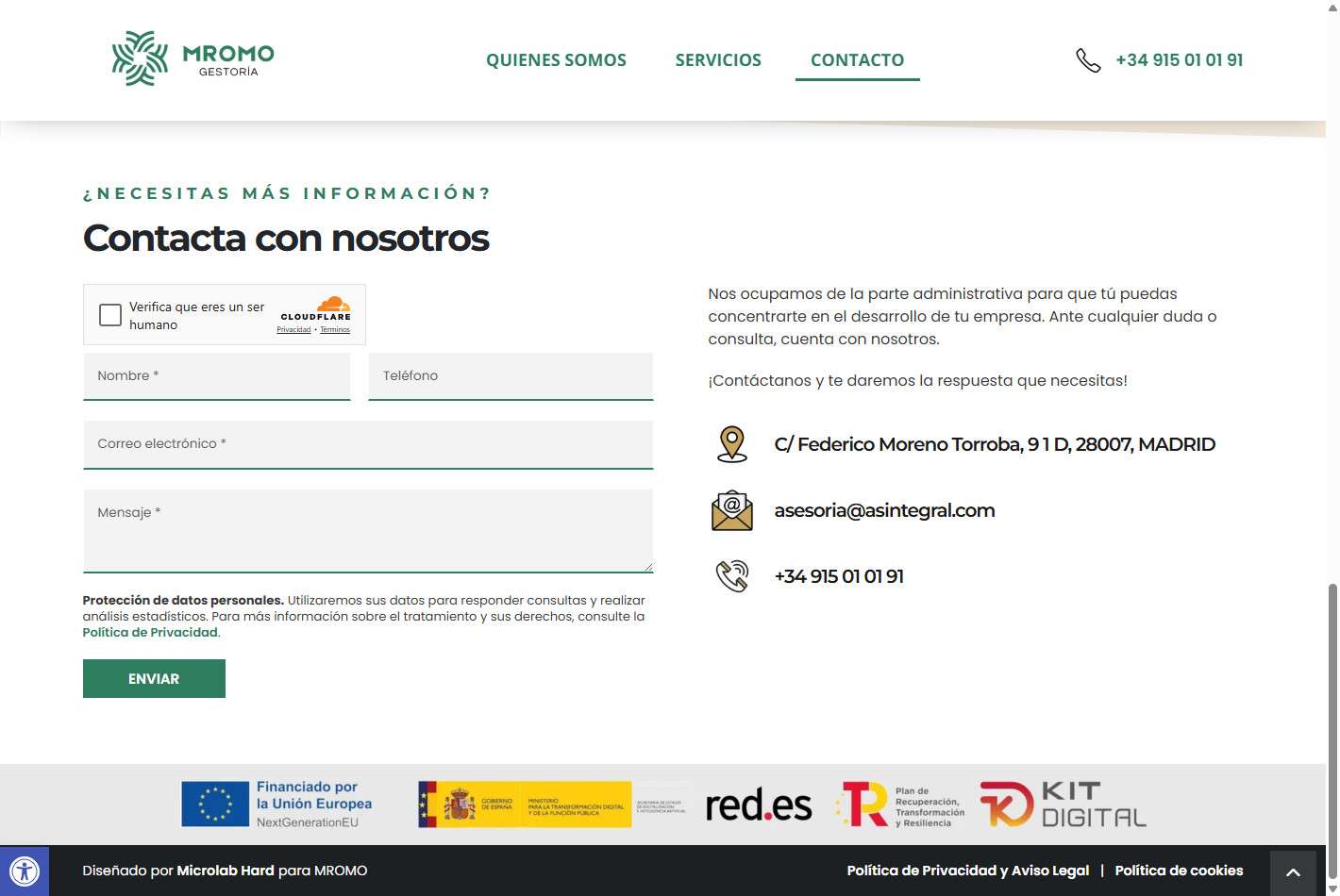
Task: Click the scroll-to-top arrow button
Action: click(1293, 872)
